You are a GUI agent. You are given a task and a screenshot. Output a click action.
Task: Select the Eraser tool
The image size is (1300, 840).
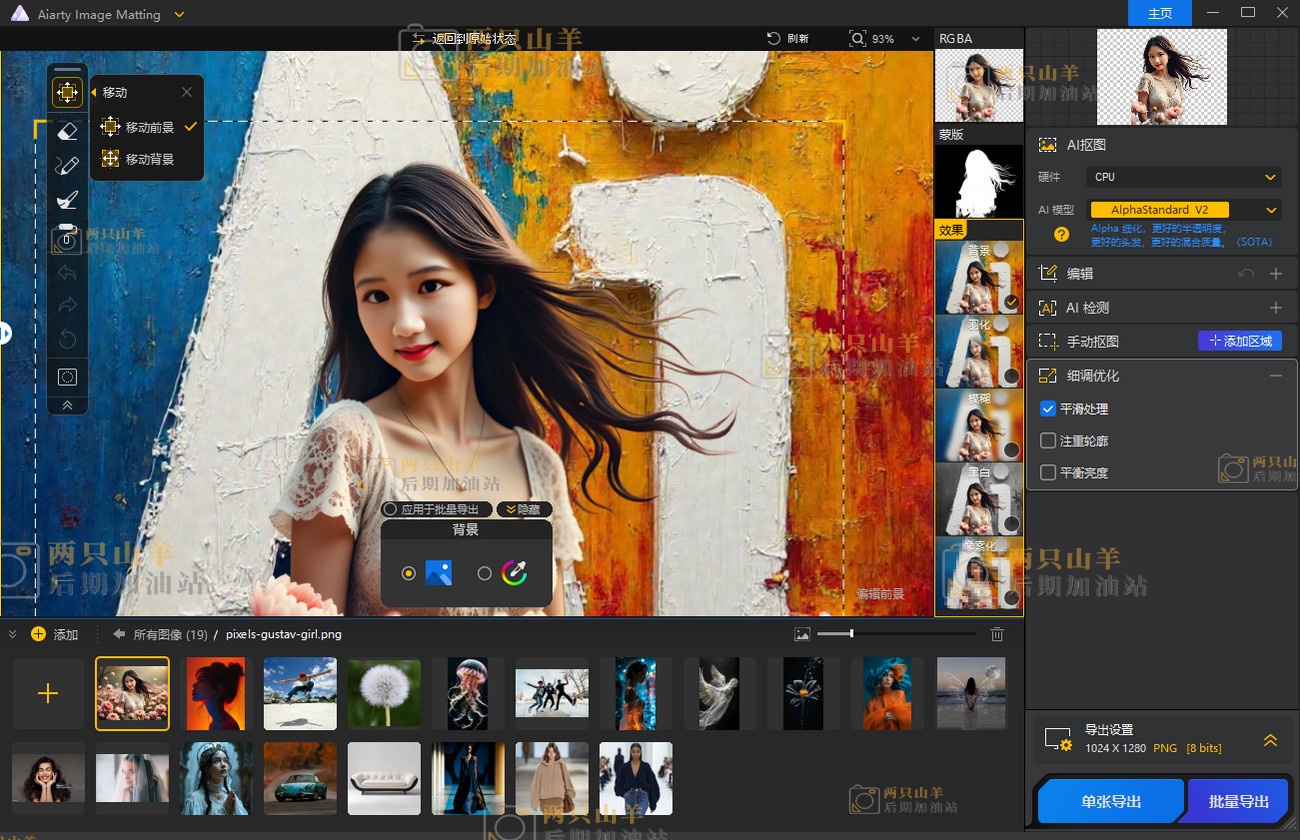(67, 130)
